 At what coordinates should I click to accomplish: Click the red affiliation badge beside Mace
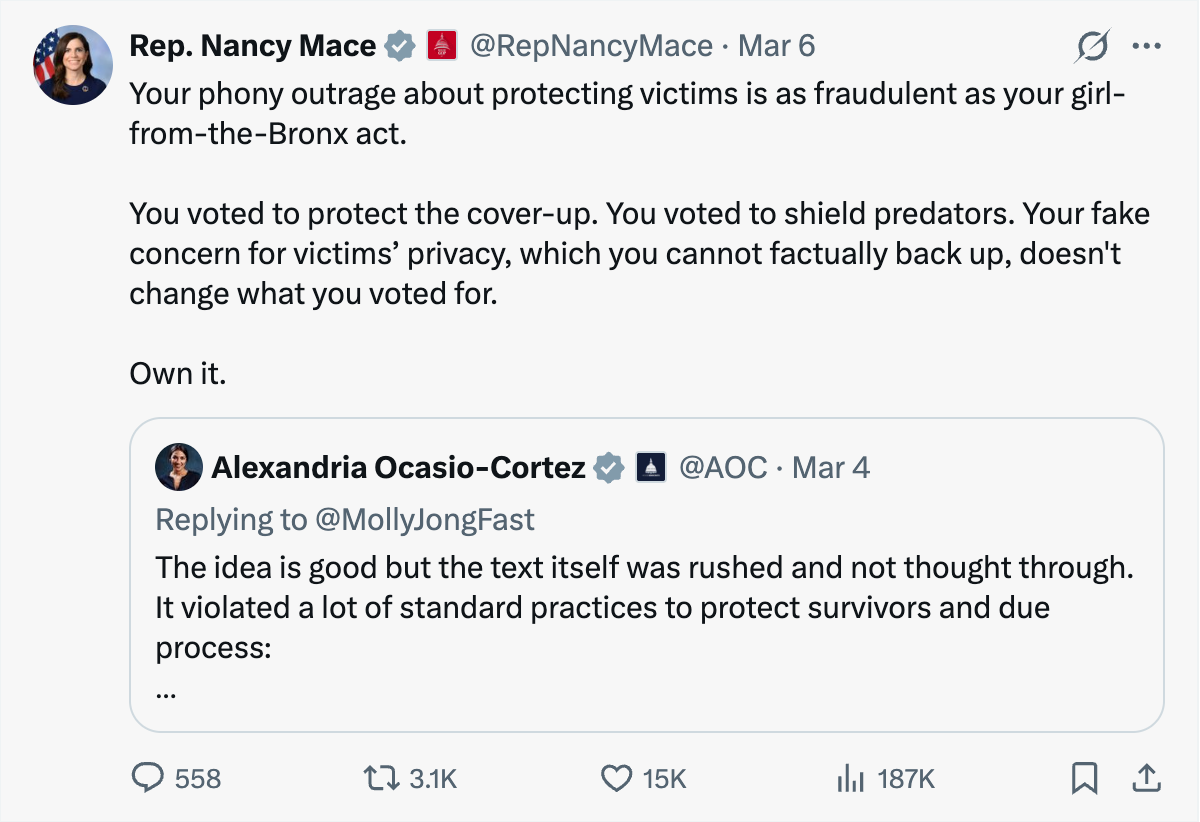click(x=441, y=46)
